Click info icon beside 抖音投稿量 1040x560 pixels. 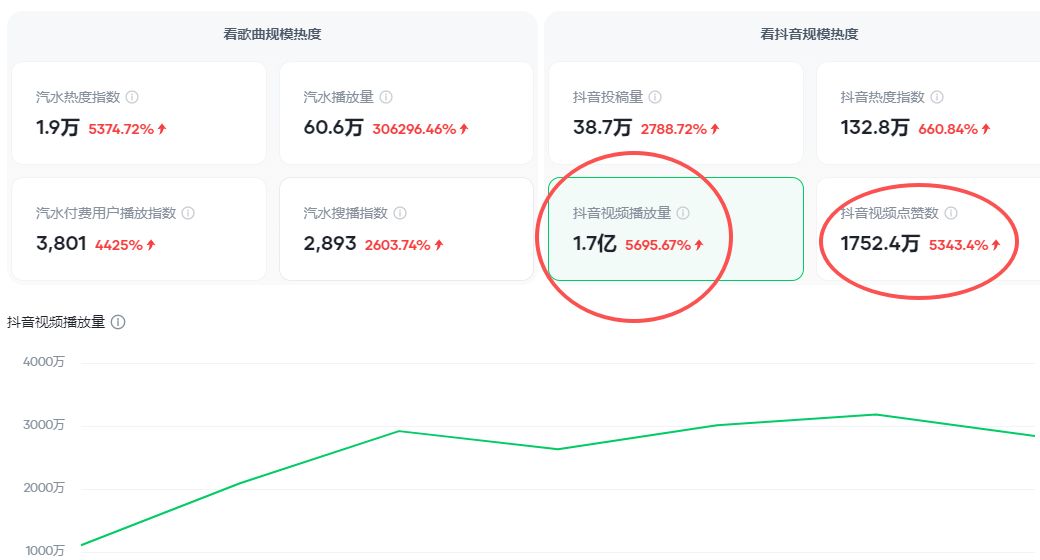coord(655,97)
